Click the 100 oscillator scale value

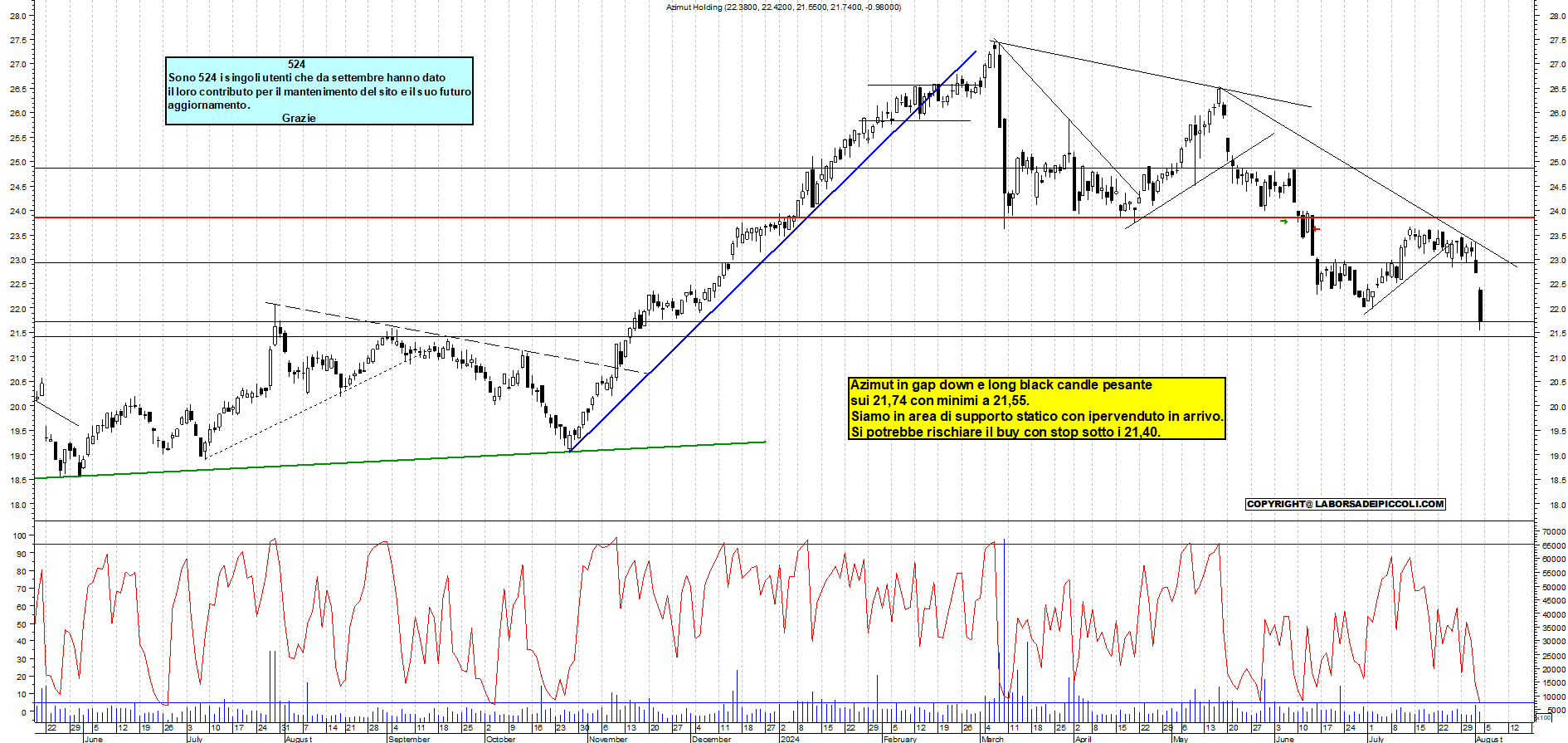(20, 535)
